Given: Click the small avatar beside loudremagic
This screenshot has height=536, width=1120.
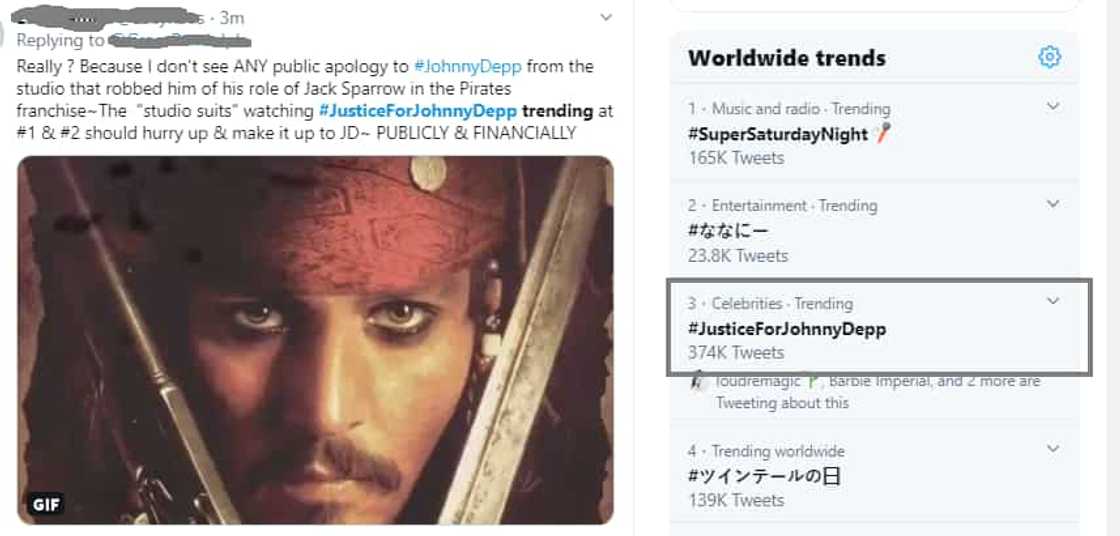Looking at the screenshot, I should coord(698,382).
